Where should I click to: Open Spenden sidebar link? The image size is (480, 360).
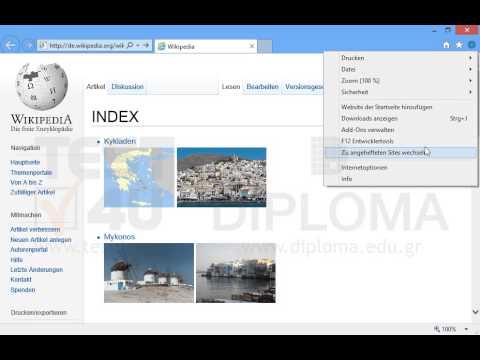(x=23, y=290)
